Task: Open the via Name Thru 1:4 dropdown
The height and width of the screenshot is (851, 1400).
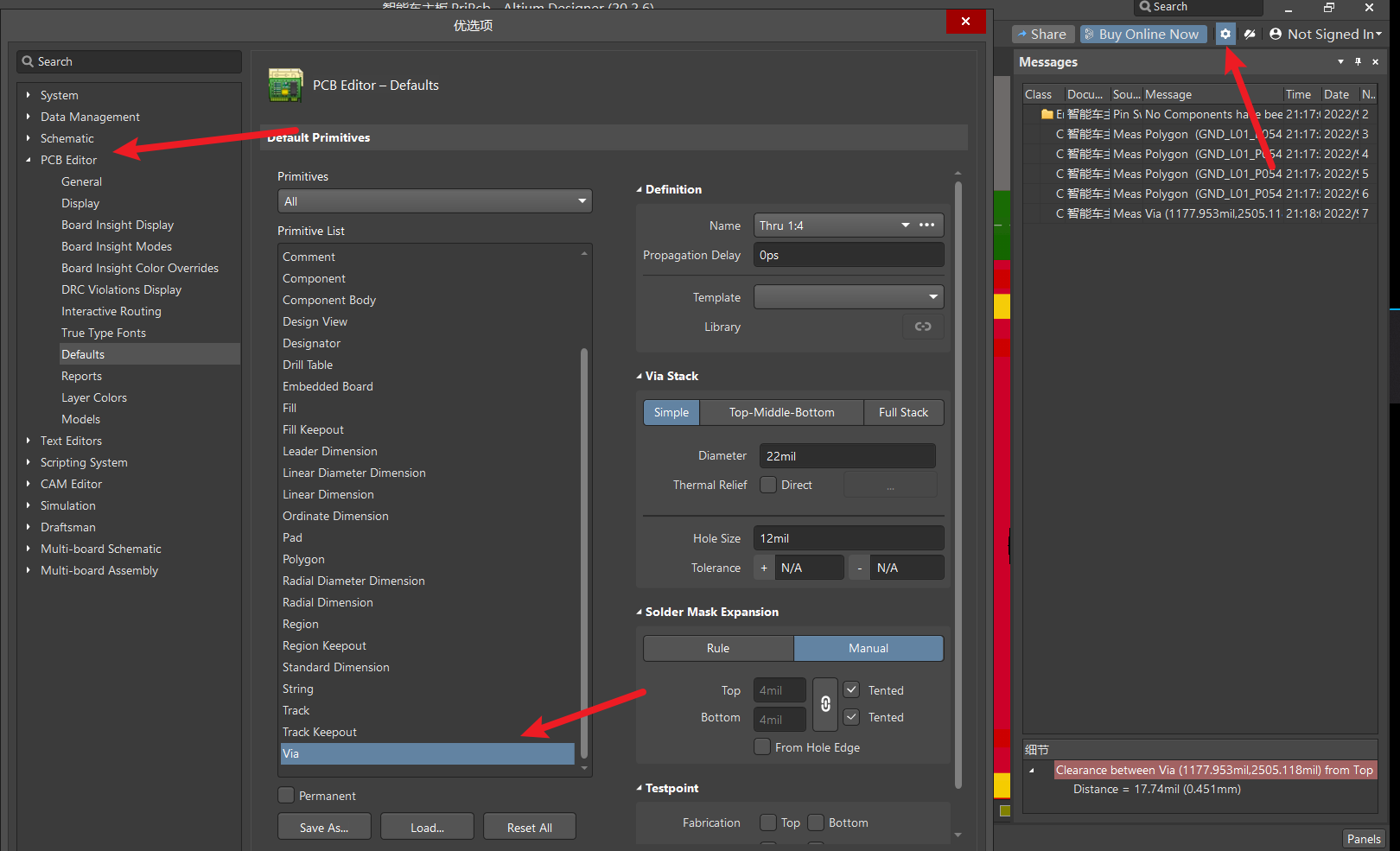Action: pos(906,225)
